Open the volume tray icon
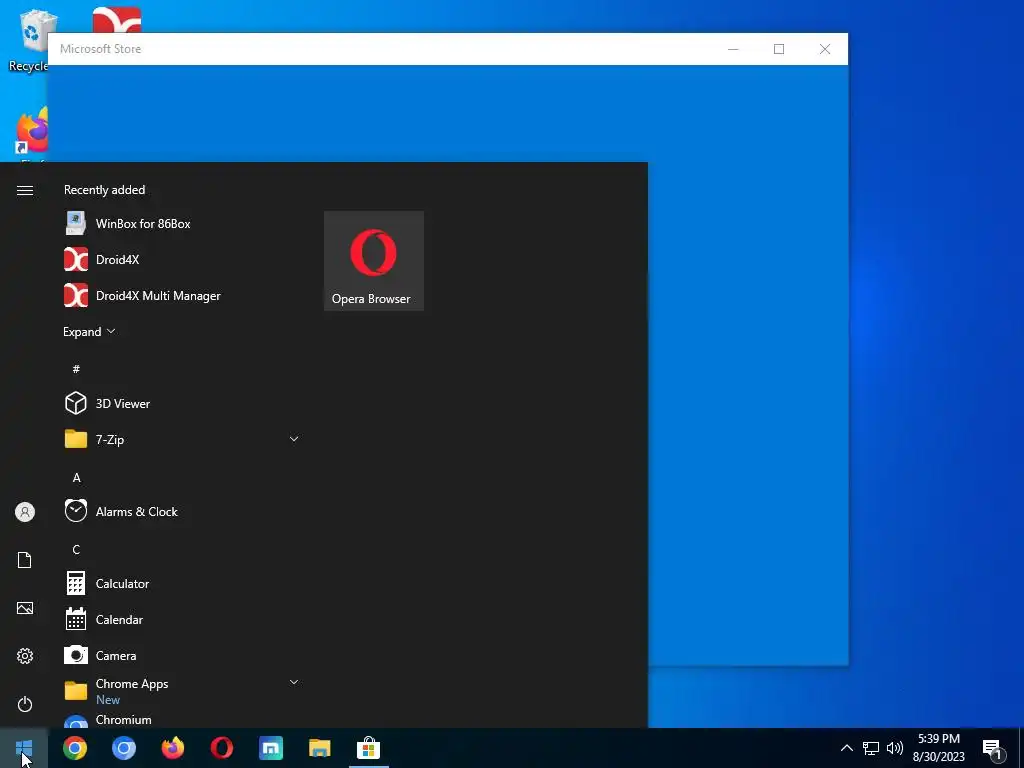1024x768 pixels. coord(895,748)
